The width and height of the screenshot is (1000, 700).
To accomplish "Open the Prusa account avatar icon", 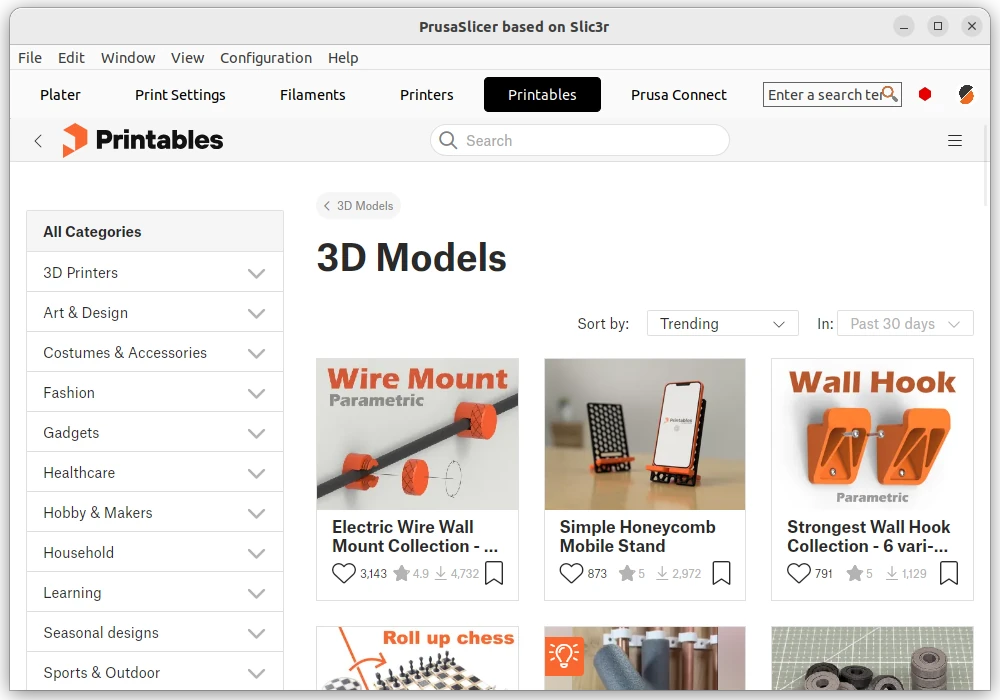I will pos(966,94).
